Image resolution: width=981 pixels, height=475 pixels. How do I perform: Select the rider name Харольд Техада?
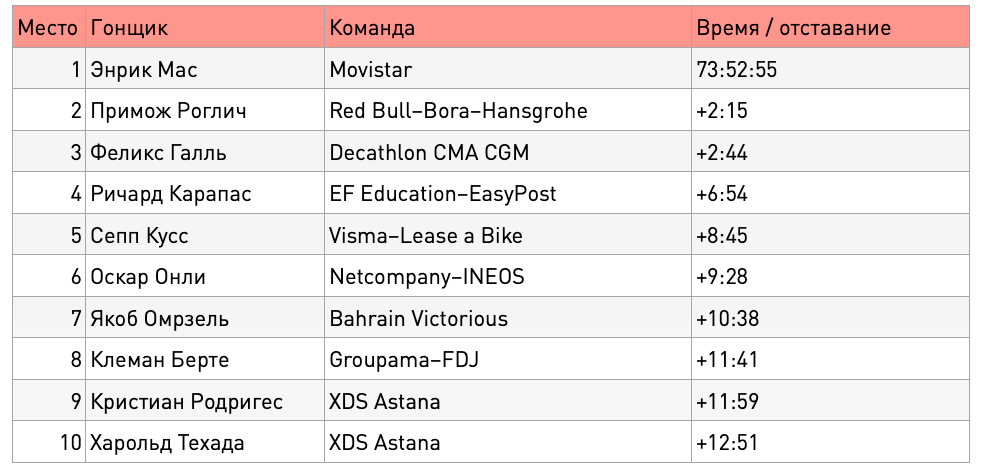167,442
